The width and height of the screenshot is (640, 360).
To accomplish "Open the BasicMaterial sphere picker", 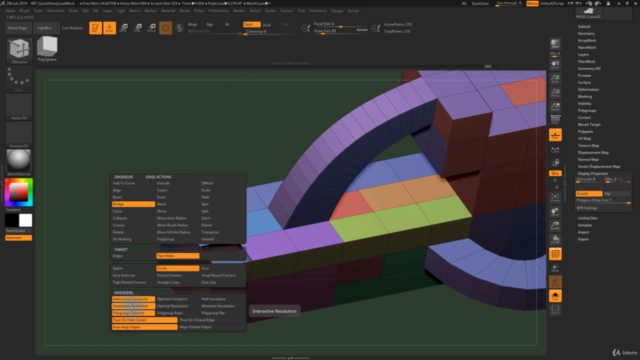I will (19, 161).
